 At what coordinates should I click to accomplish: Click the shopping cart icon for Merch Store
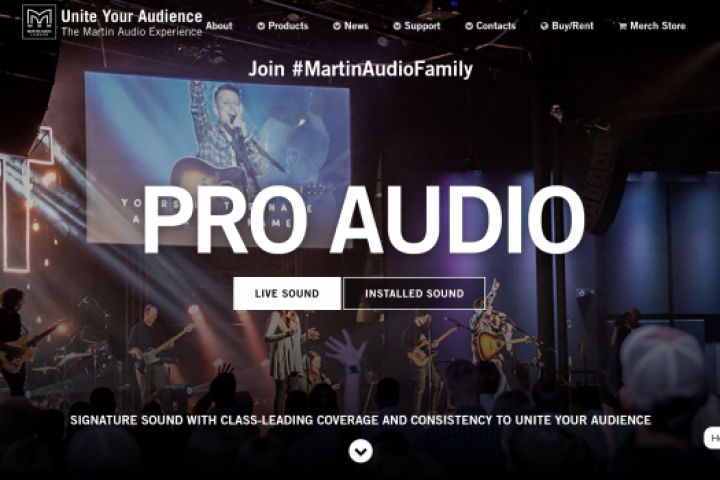point(623,26)
